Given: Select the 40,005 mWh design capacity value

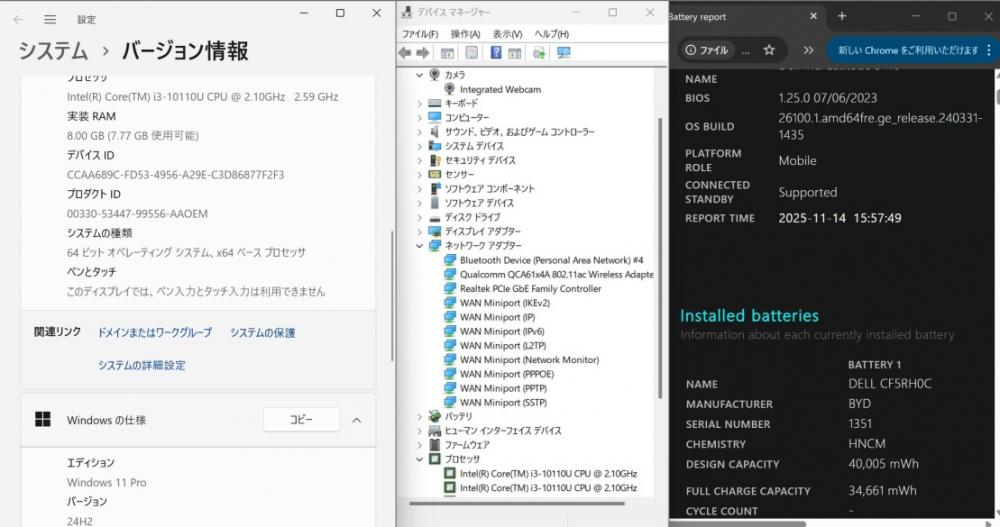Looking at the screenshot, I should coord(883,464).
